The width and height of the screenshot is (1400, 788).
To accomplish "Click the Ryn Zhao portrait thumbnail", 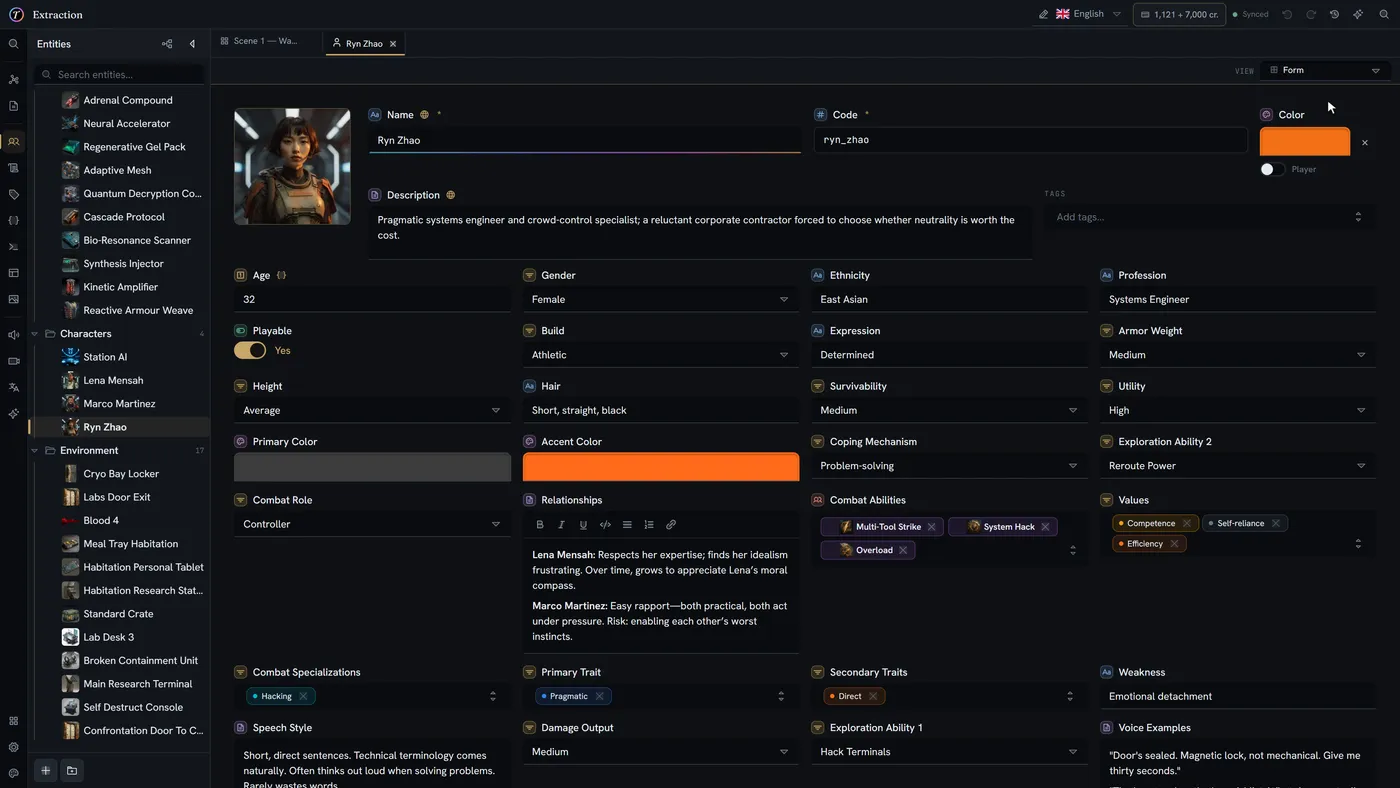I will [x=292, y=166].
